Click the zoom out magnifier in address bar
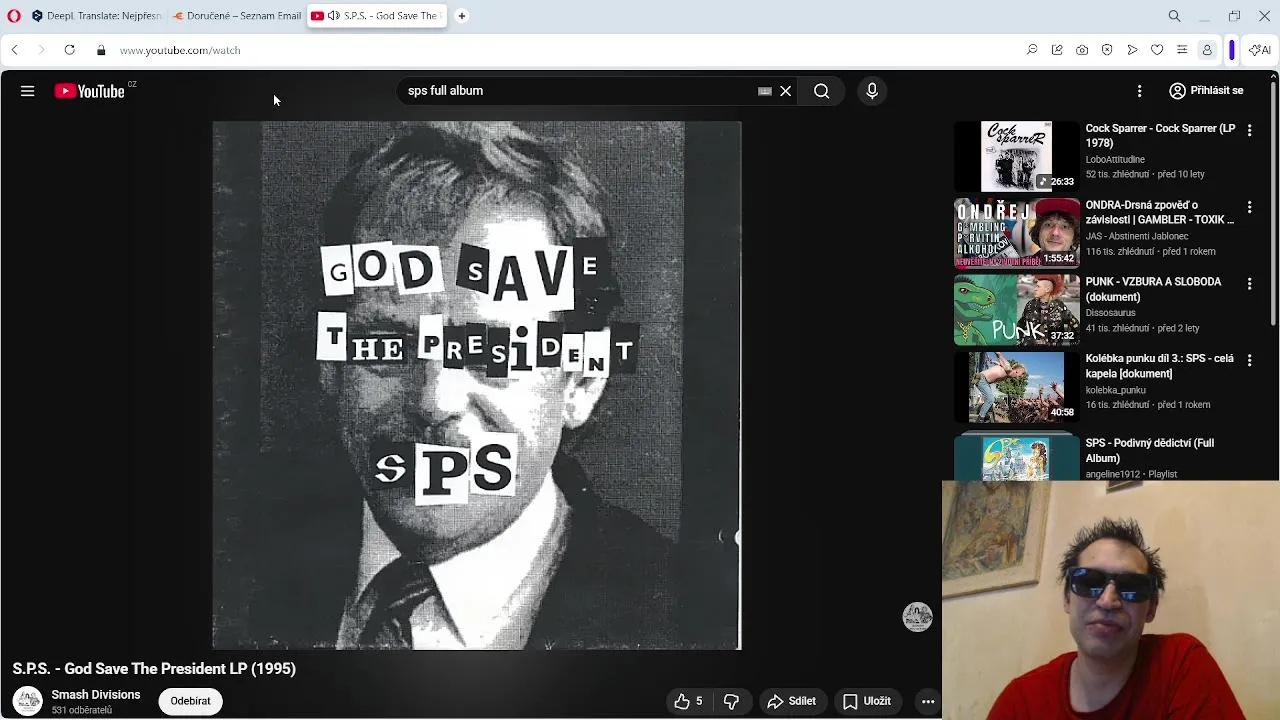 [x=1032, y=50]
